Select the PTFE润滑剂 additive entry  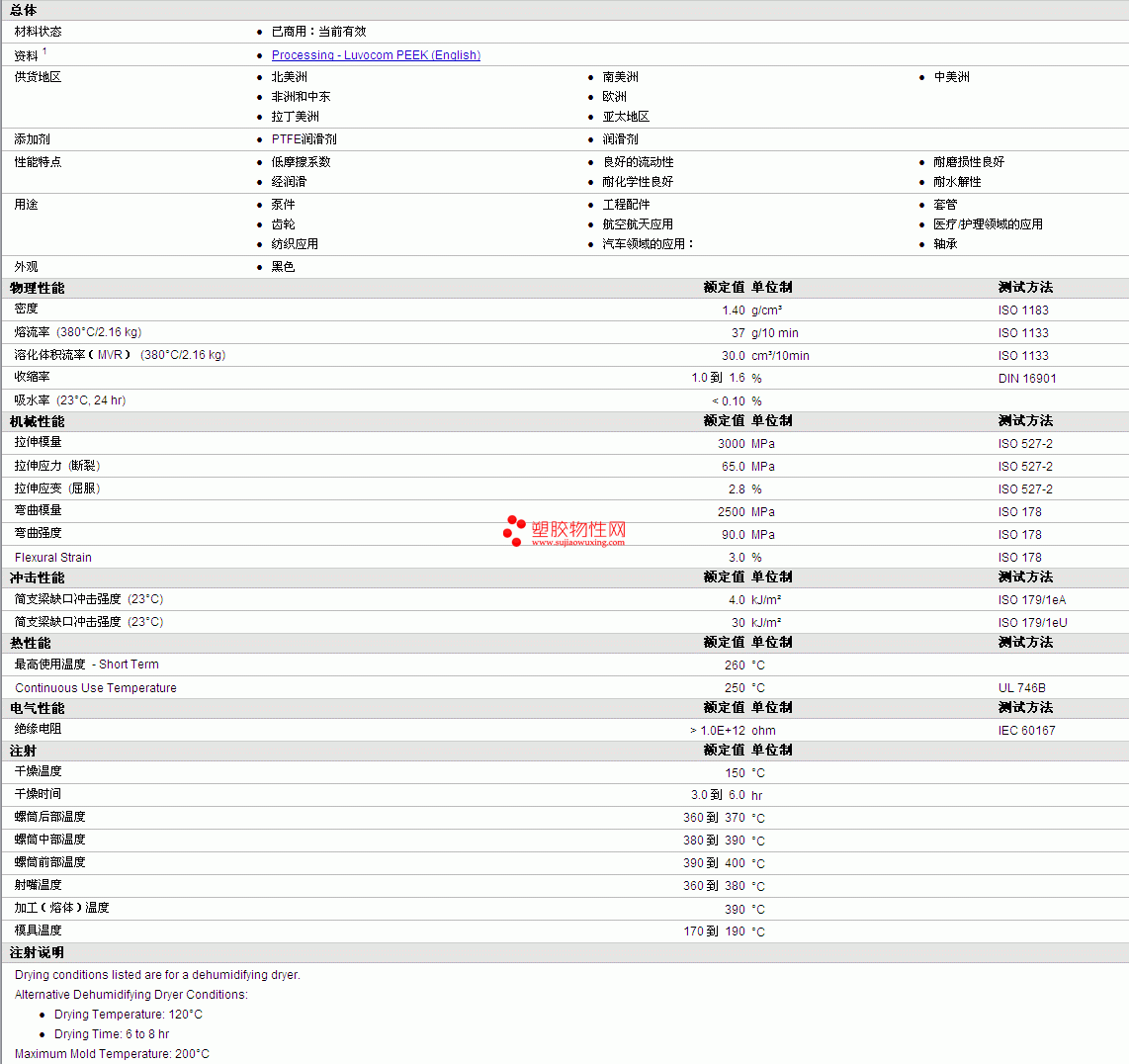click(304, 139)
